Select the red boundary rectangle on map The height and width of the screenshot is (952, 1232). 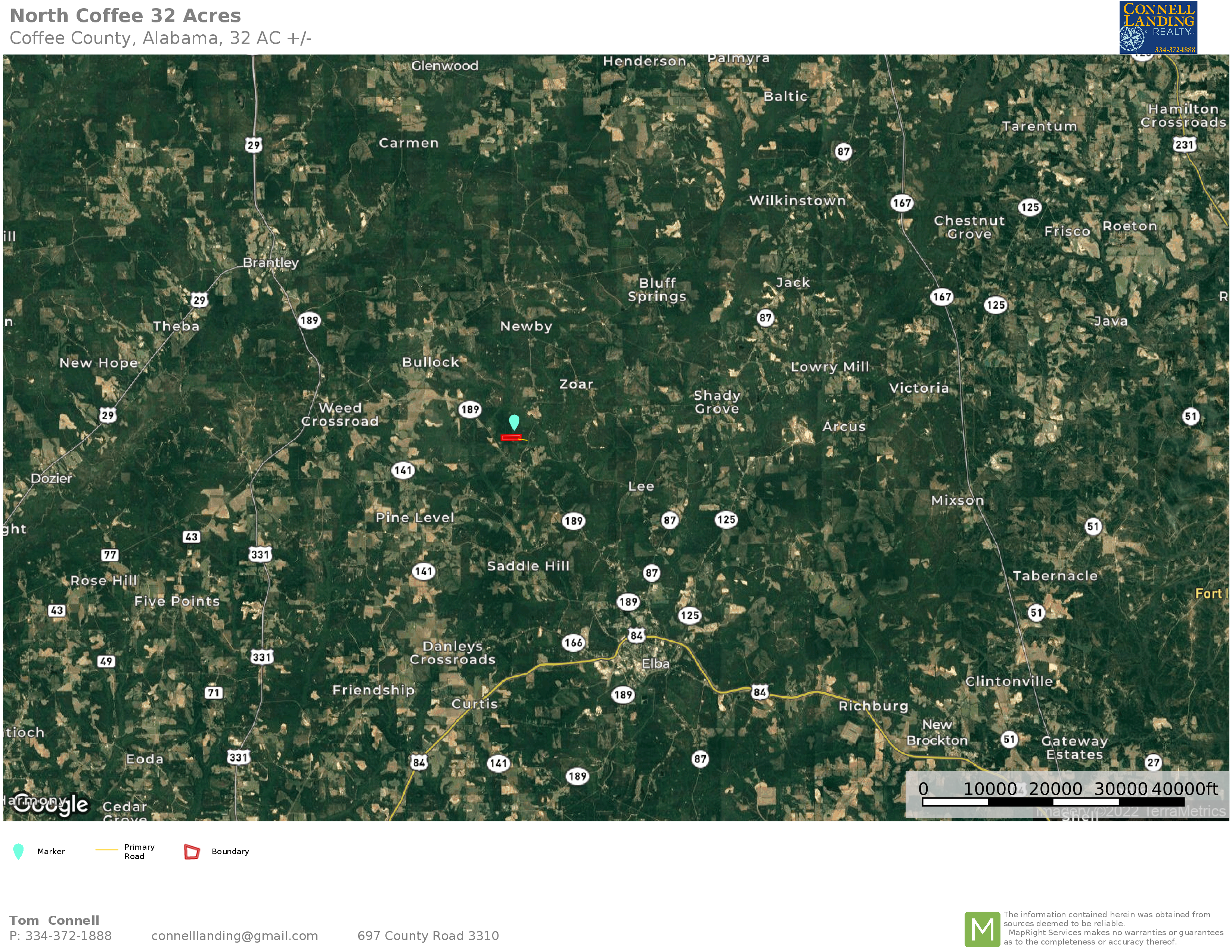click(x=511, y=438)
